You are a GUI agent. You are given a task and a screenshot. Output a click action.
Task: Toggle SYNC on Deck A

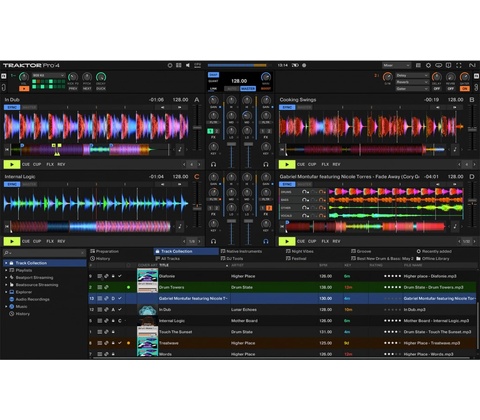[12, 107]
